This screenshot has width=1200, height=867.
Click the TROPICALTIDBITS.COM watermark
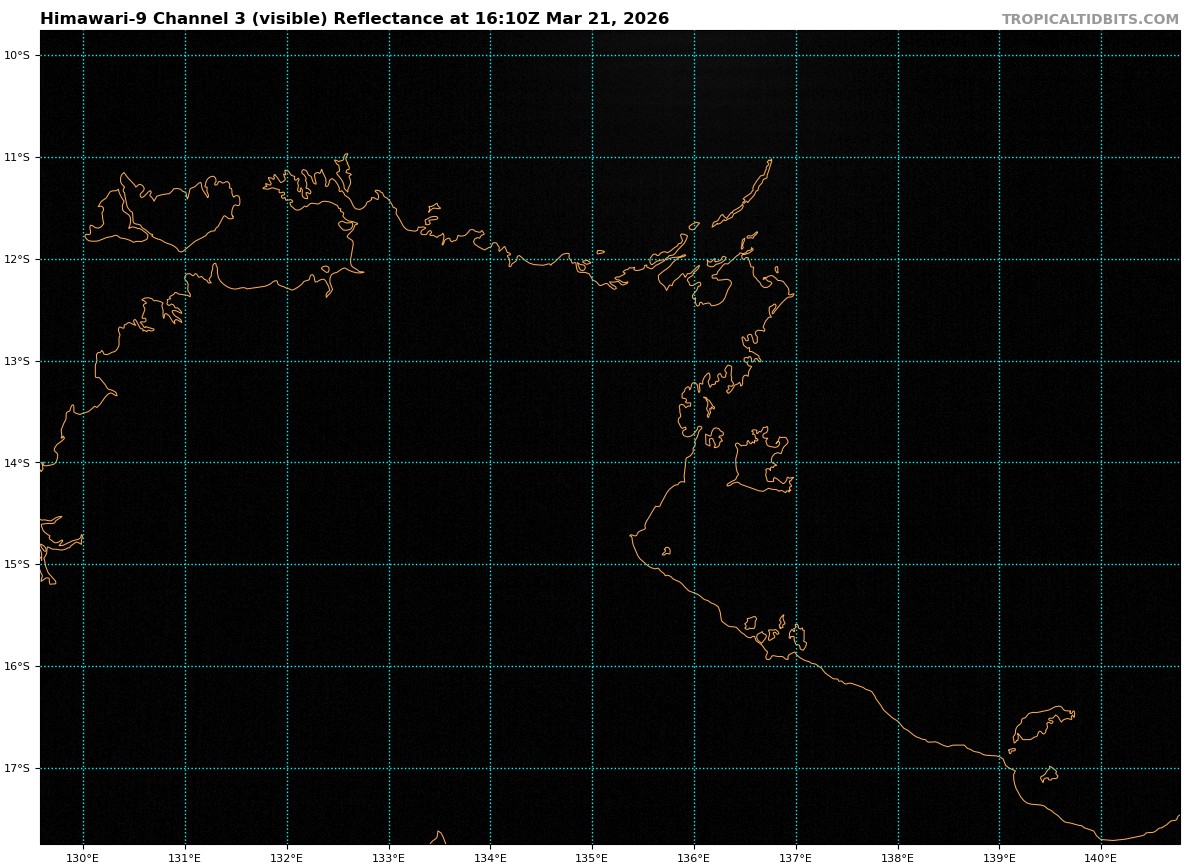[x=1090, y=20]
